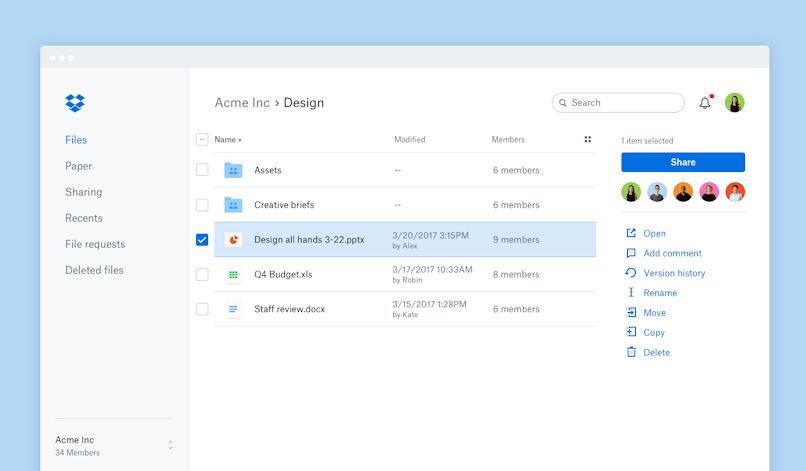This screenshot has height=471, width=806.
Task: Open the notifications bell icon
Action: [x=705, y=103]
